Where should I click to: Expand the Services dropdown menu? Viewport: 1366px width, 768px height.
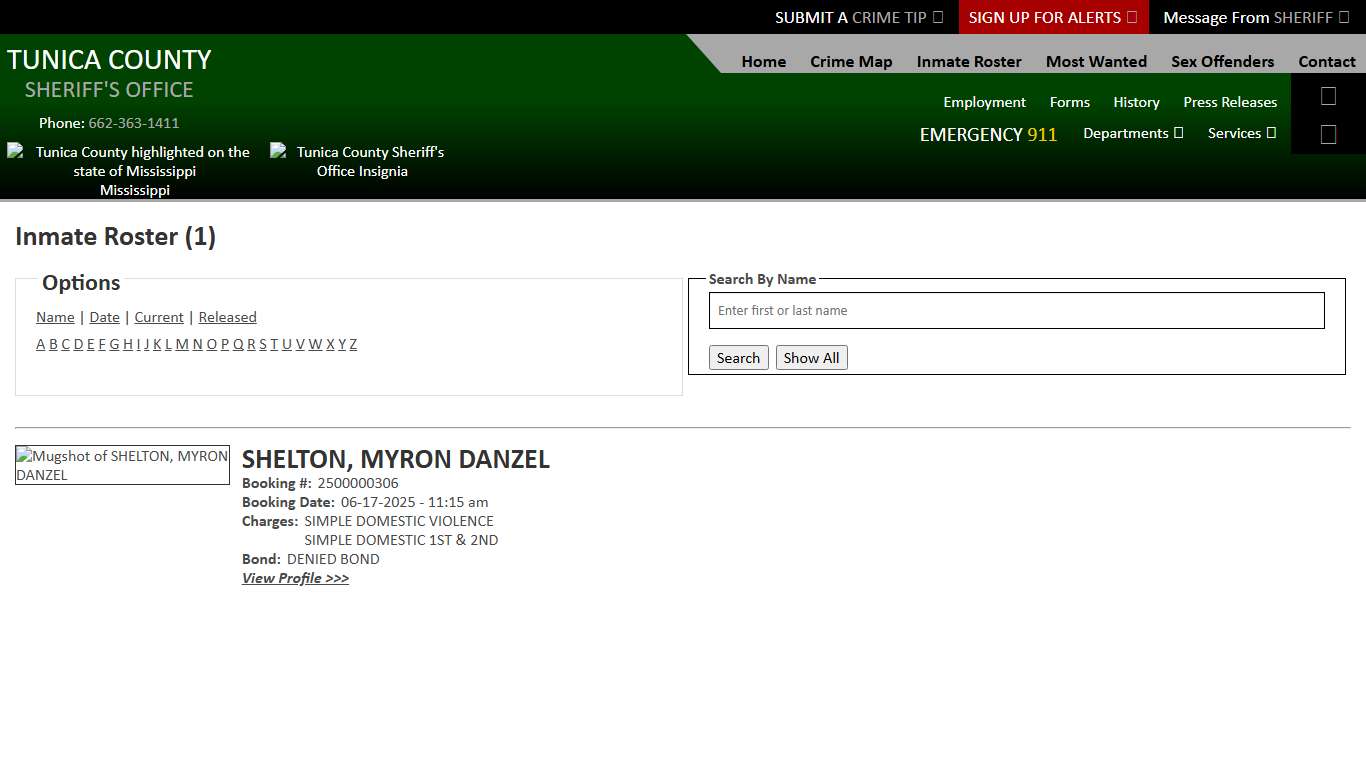point(1241,133)
